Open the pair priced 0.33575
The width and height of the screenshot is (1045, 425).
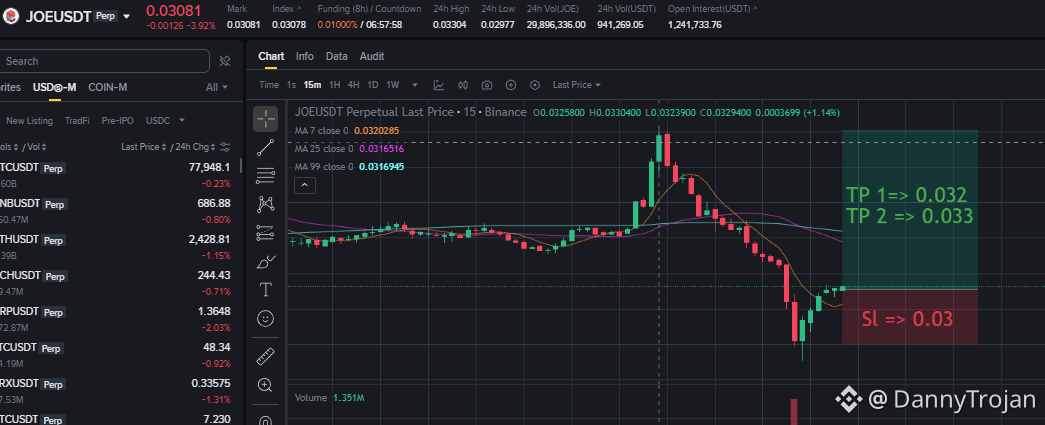pyautogui.click(x=116, y=390)
